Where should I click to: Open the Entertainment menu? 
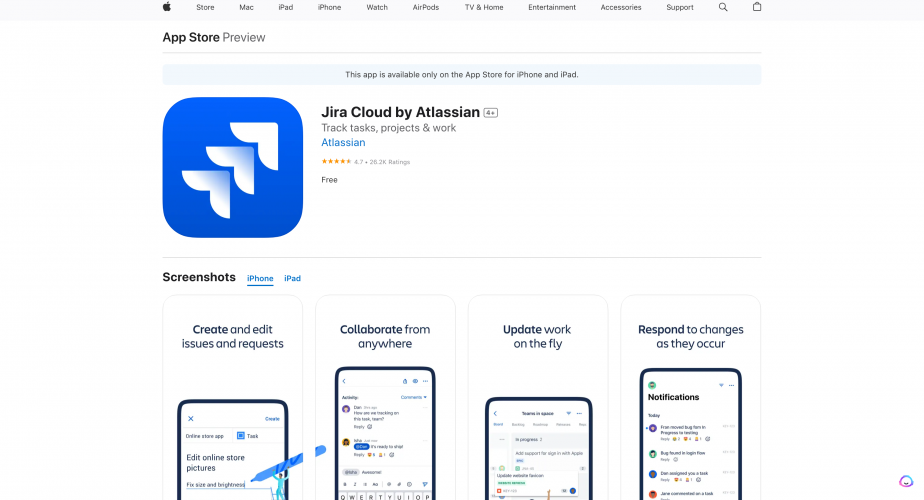552,8
